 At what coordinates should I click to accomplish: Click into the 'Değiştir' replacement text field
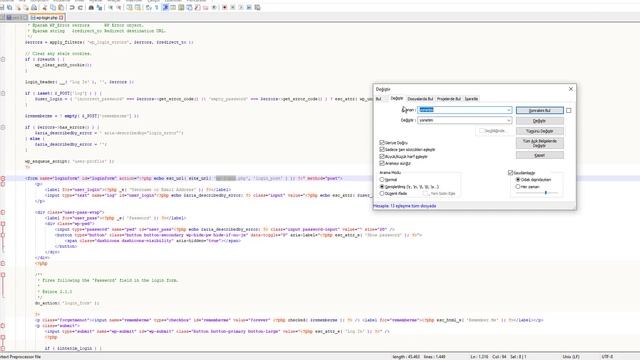pos(464,120)
